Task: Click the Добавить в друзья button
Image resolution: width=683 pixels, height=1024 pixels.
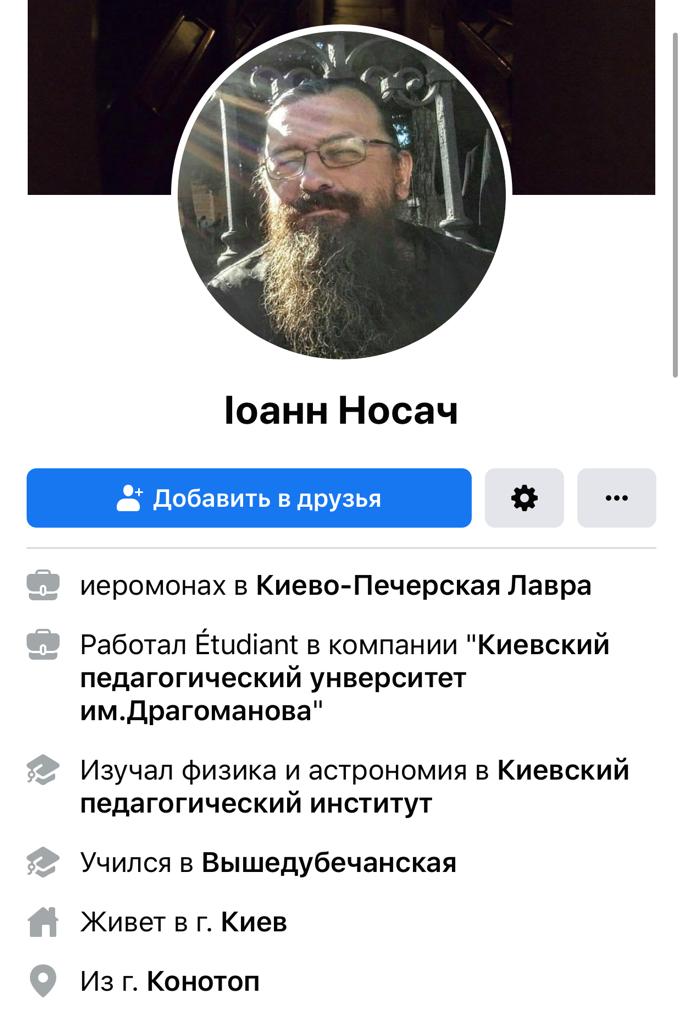Action: coord(249,498)
